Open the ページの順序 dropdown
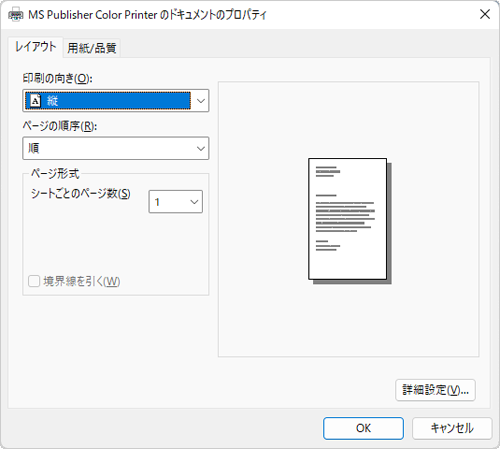Screen dimensions: 500x449 pyautogui.click(x=116, y=148)
